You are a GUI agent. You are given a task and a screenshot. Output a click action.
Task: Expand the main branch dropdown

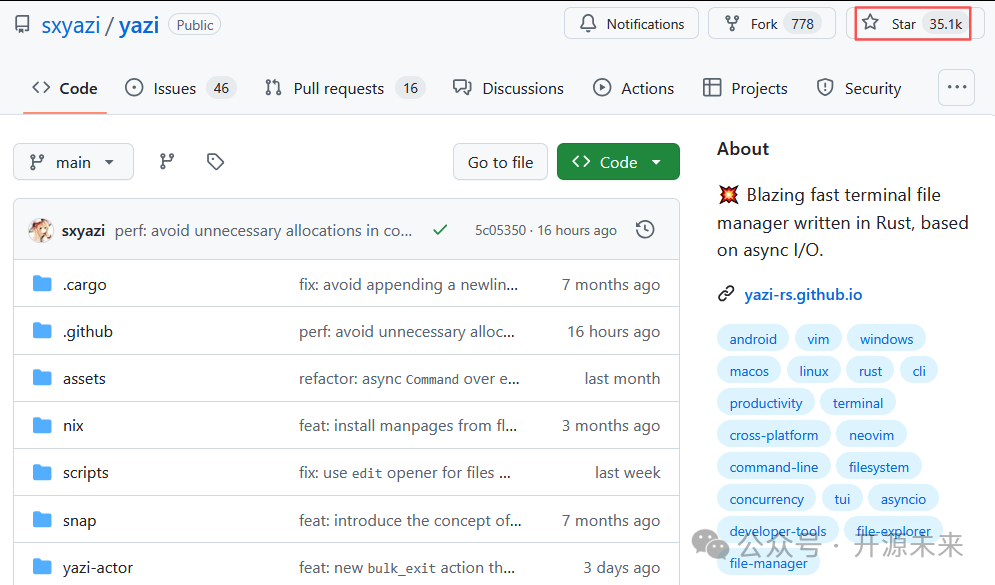click(x=73, y=162)
